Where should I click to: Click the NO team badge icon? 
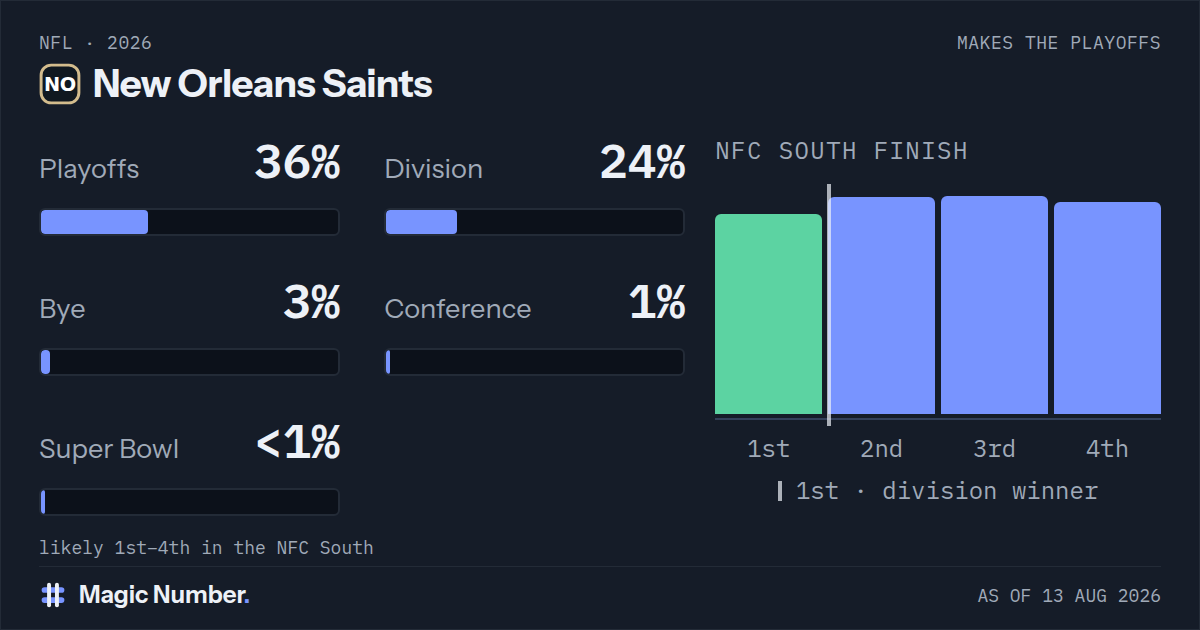(x=60, y=84)
